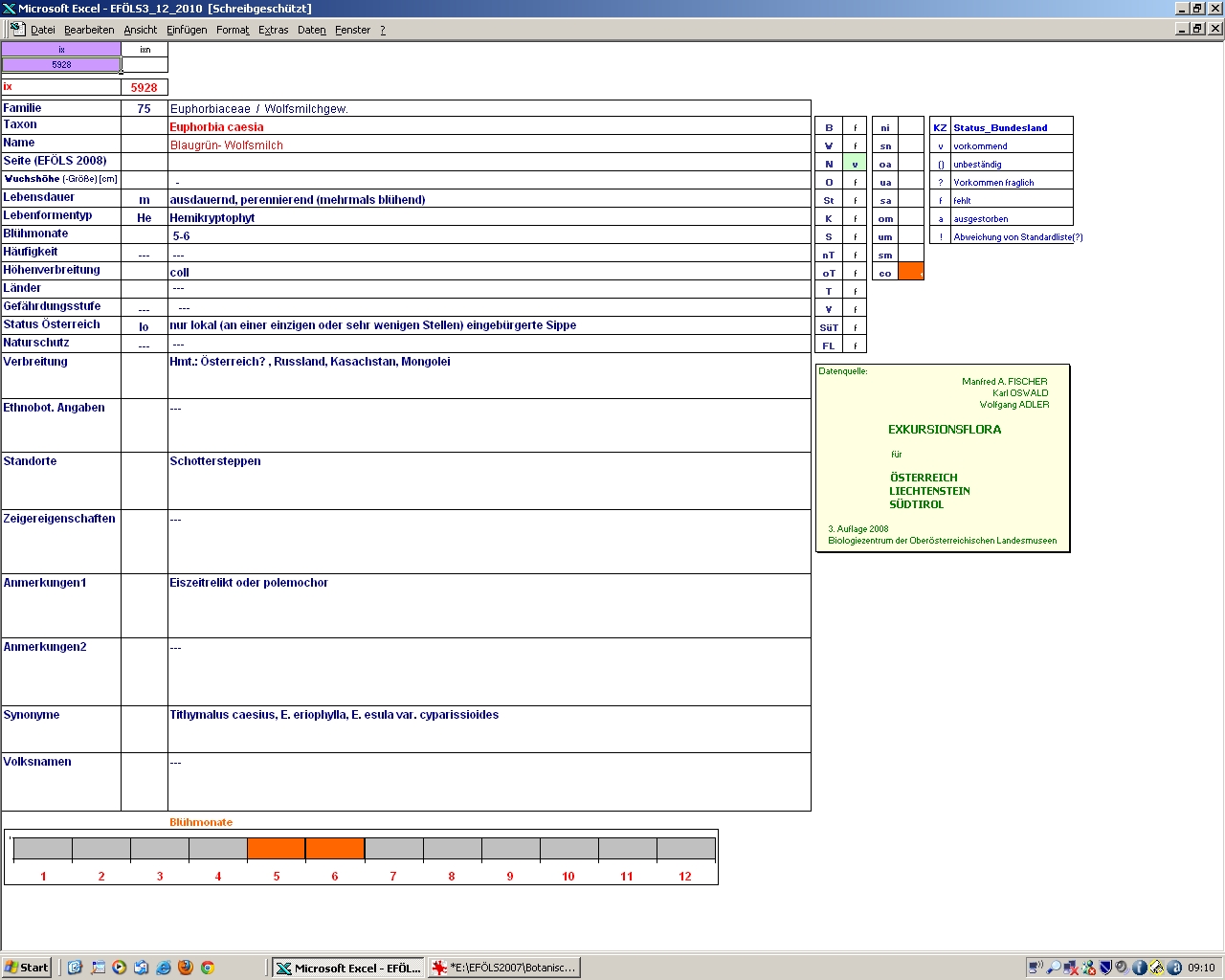Open the disconnected network tray icon
This screenshot has height=980, width=1225.
1071,968
